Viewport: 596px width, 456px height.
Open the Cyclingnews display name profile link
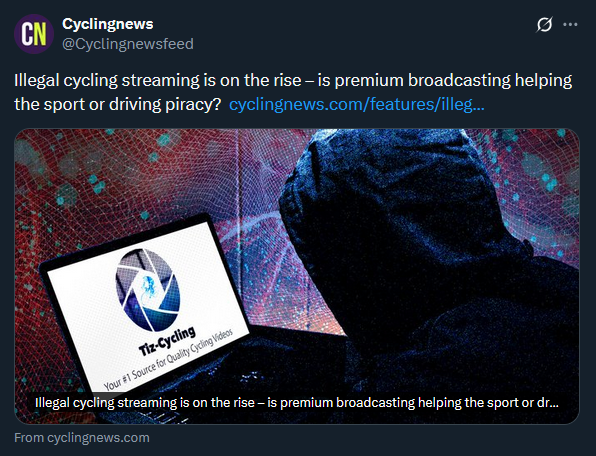coord(108,24)
